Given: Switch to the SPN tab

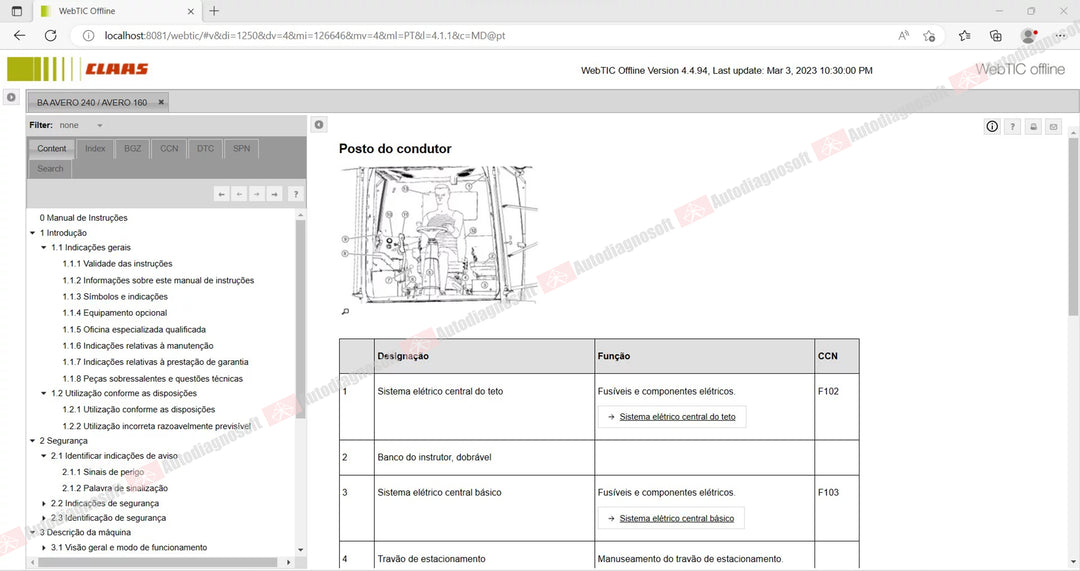Looking at the screenshot, I should (241, 148).
